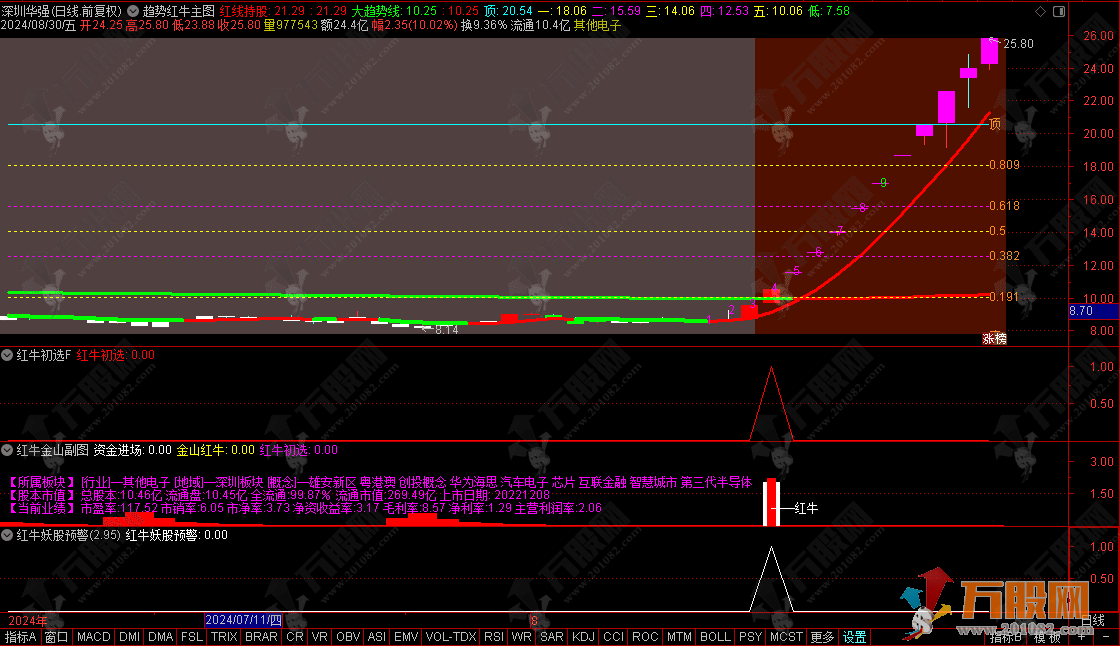
Task: Click the 涨榜 label on main chart
Action: [994, 339]
